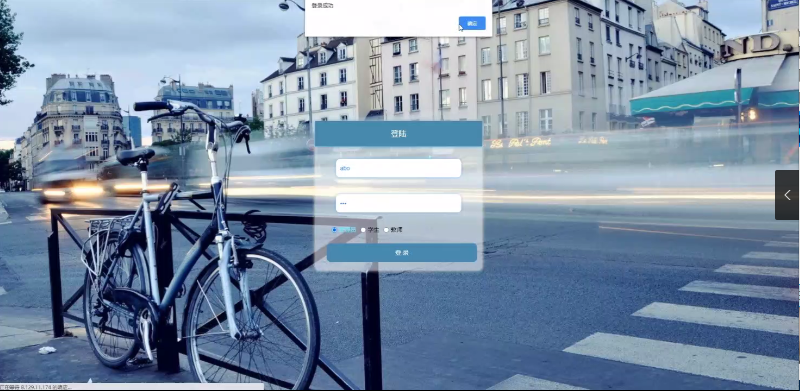The height and width of the screenshot is (391, 800).
Task: Click the empty white area of the alert
Action: [383, 23]
